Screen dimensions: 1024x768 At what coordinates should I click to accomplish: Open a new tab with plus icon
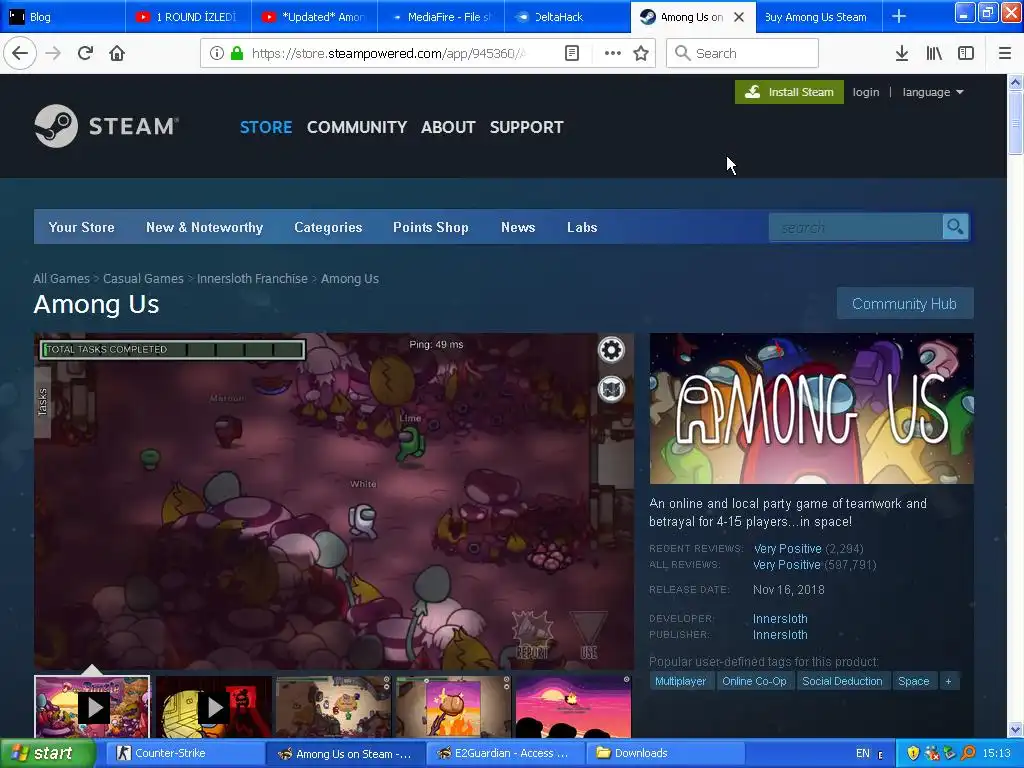tap(899, 16)
